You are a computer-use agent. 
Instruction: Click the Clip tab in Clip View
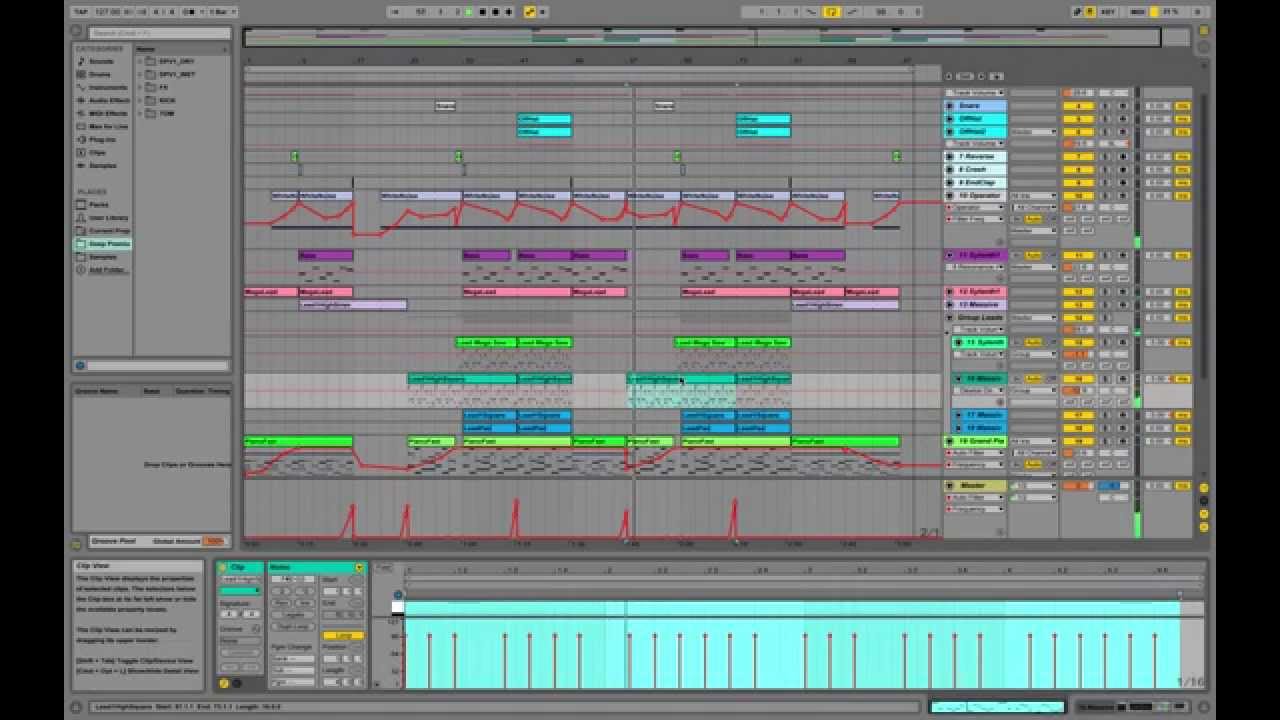tap(240, 567)
